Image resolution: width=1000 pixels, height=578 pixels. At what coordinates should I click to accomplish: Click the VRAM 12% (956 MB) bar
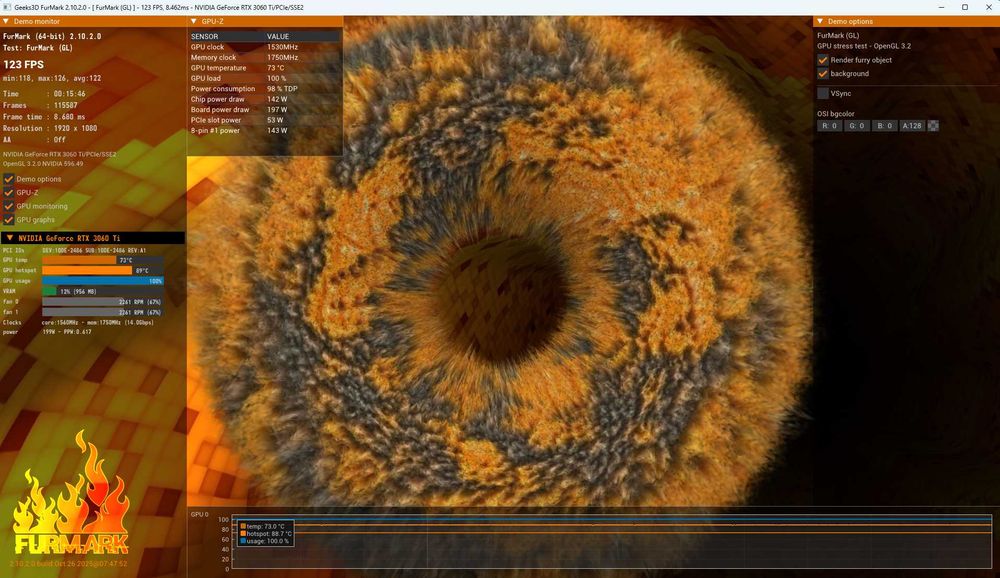click(103, 291)
